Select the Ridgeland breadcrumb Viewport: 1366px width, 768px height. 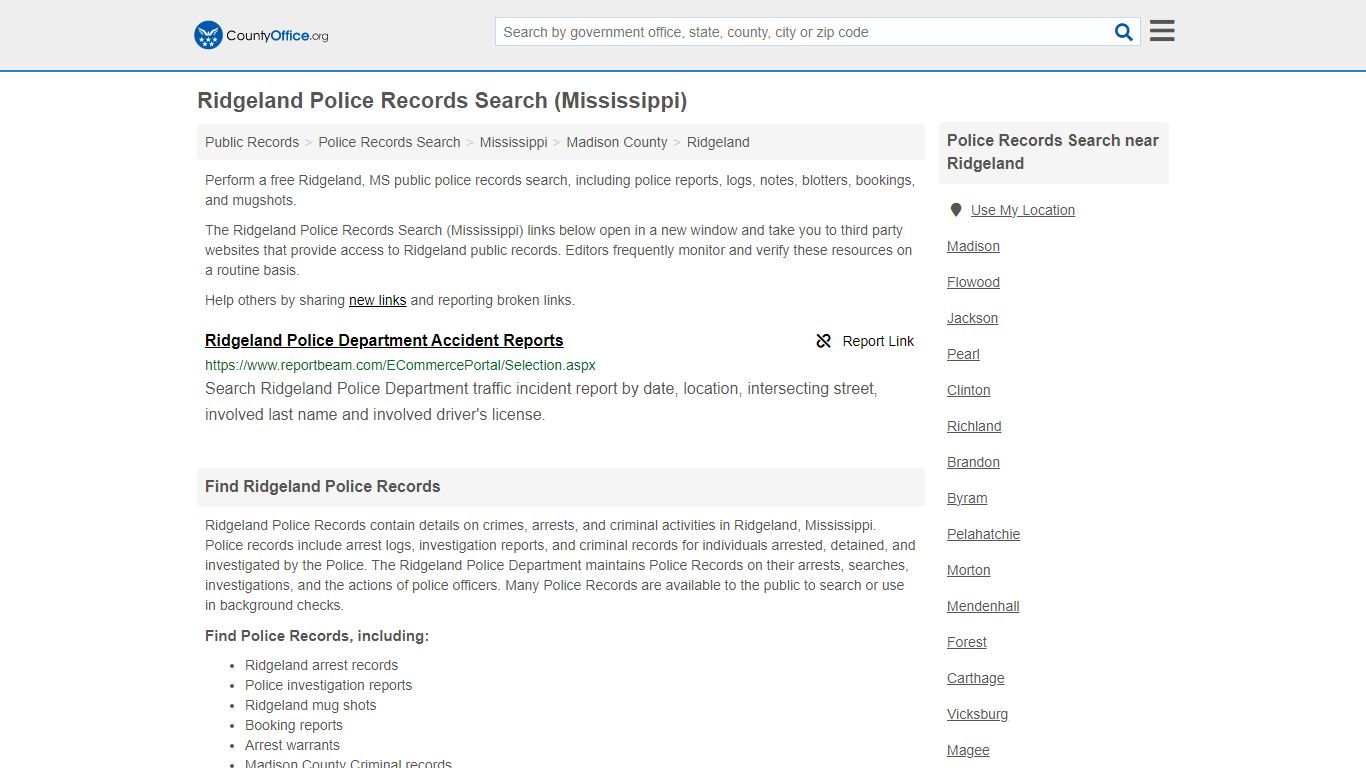(x=718, y=142)
